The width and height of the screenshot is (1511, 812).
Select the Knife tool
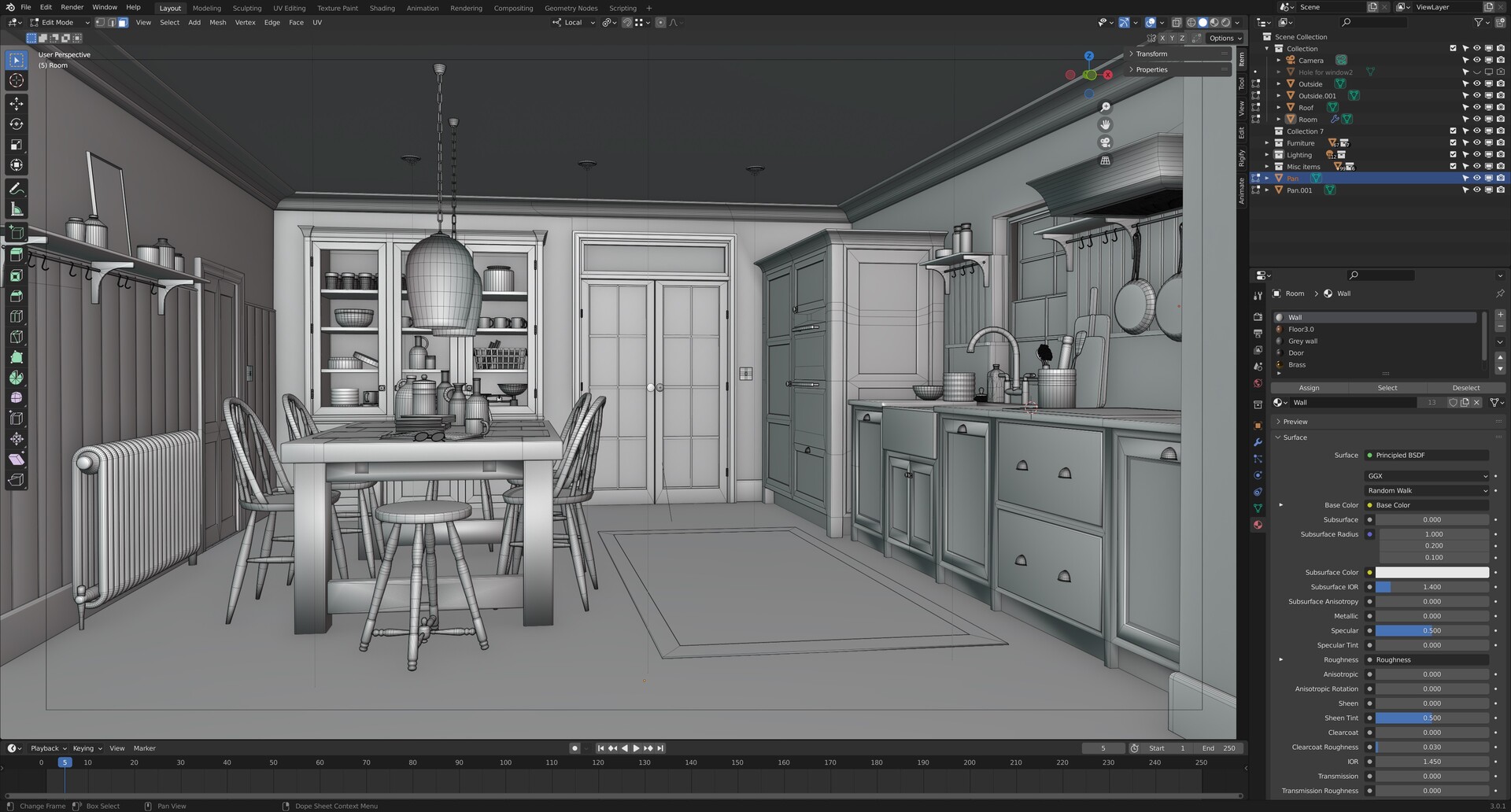point(17,337)
